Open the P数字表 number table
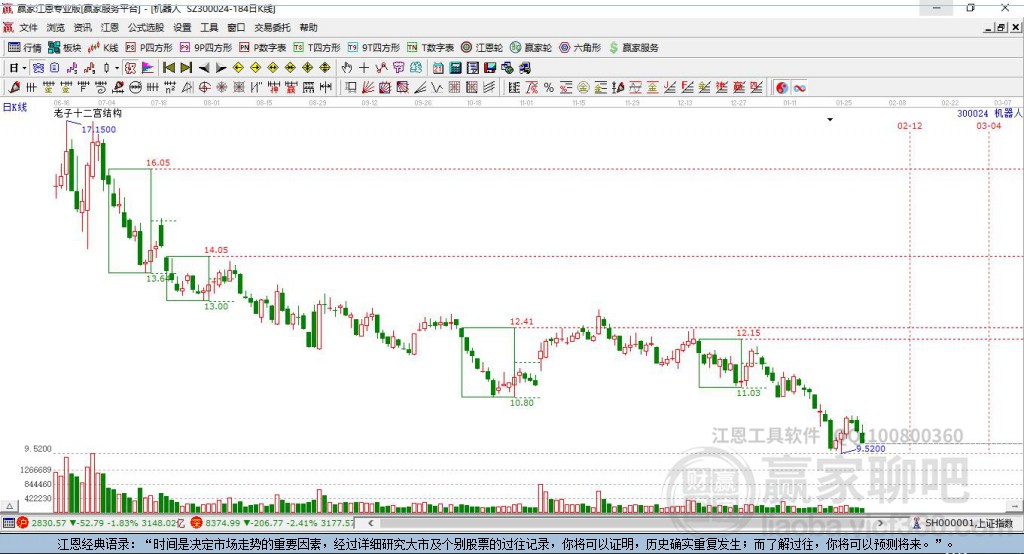 coord(262,48)
